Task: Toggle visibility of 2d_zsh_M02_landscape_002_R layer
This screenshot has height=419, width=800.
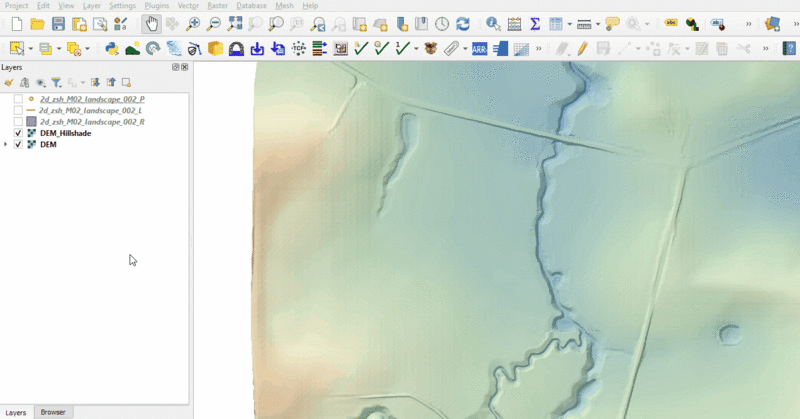Action: click(18, 122)
